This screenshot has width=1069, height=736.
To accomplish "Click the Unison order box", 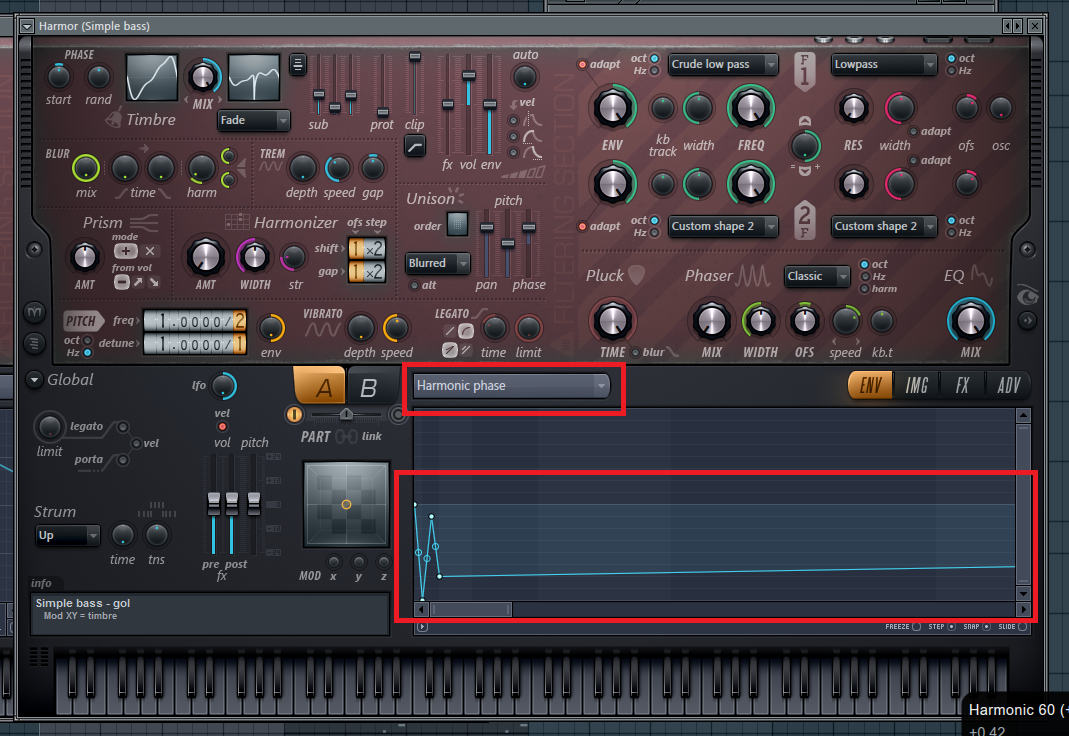I will (x=457, y=224).
